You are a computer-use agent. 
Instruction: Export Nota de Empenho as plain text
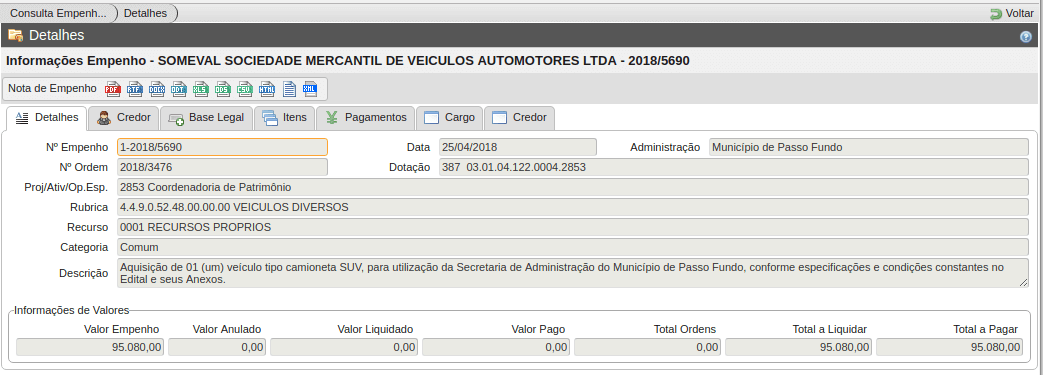(x=289, y=88)
